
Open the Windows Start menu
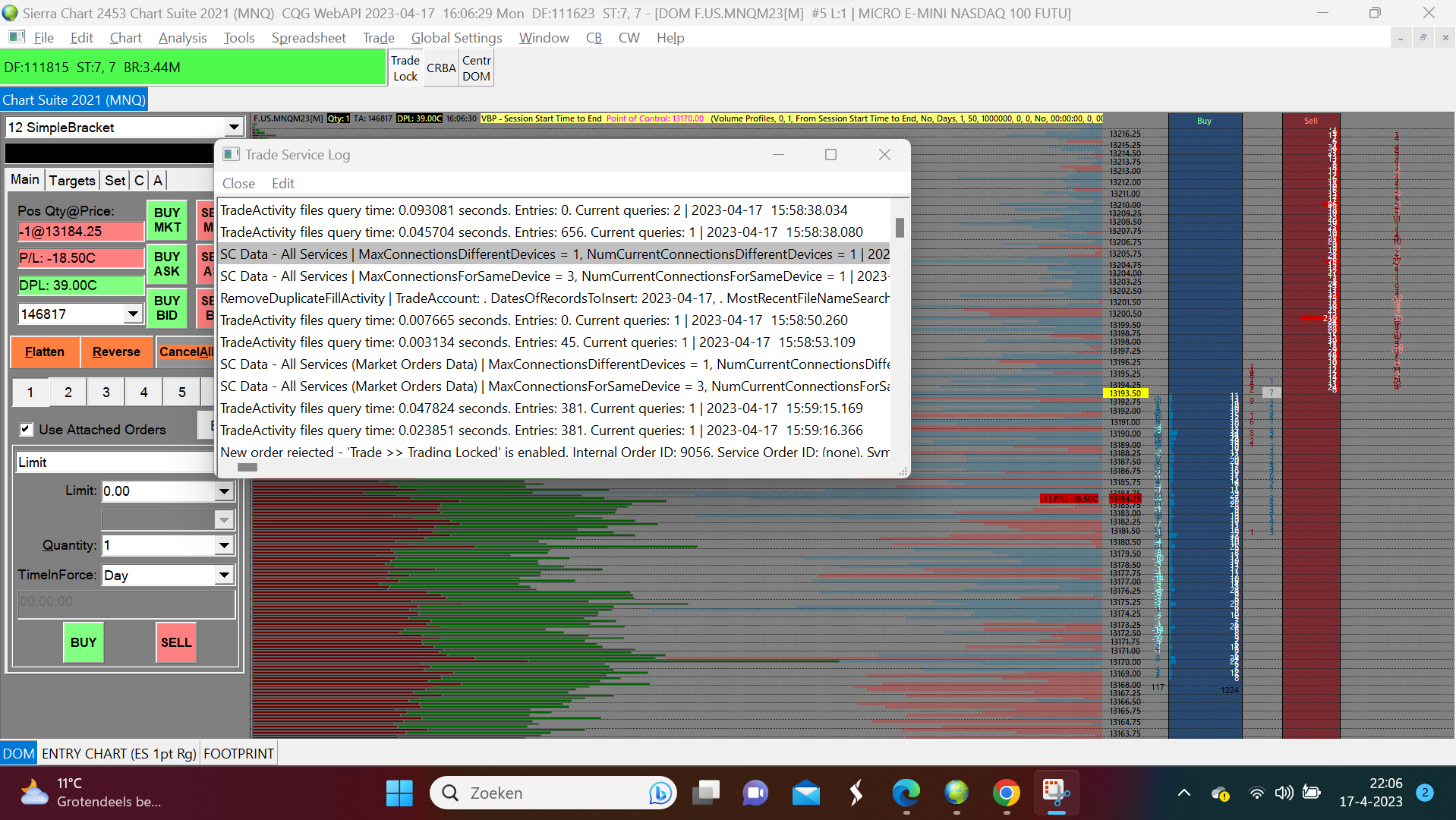point(399,793)
